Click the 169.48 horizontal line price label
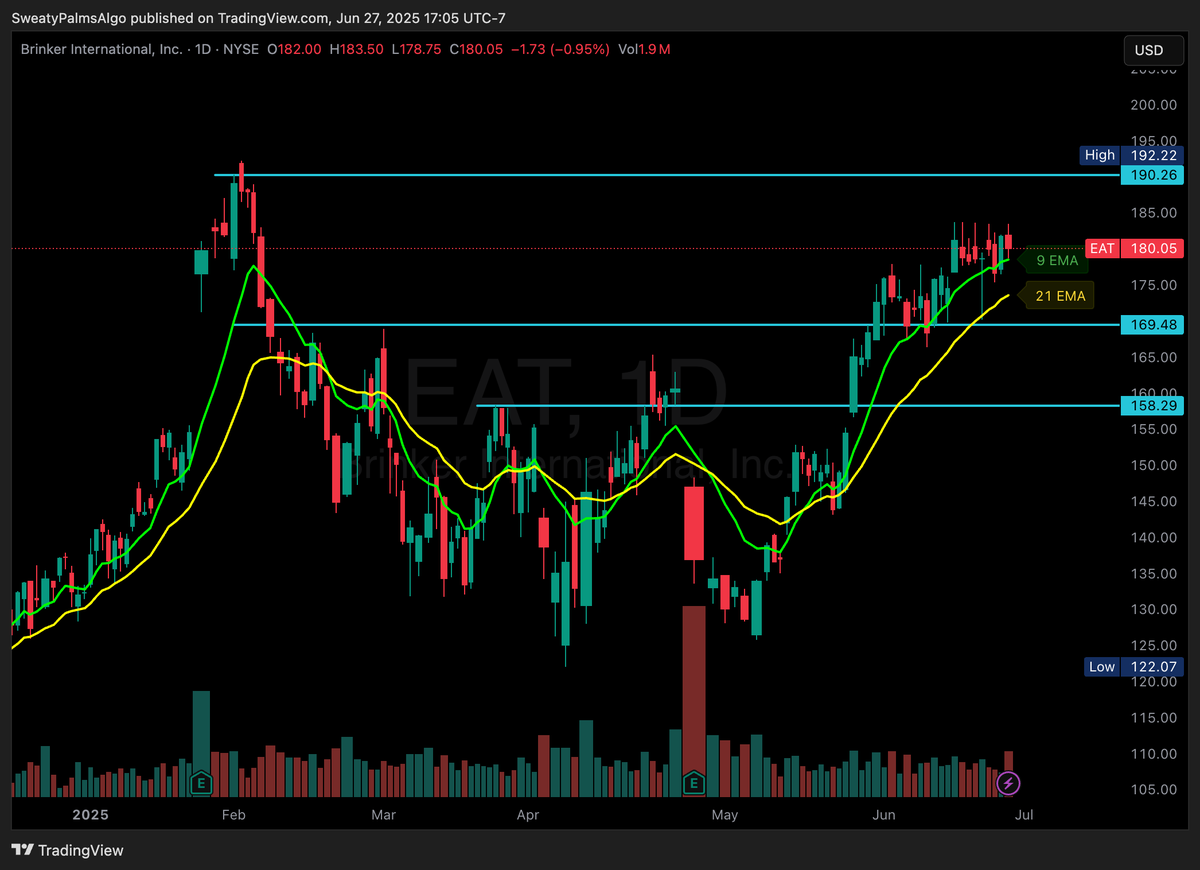The height and width of the screenshot is (870, 1200). [1152, 324]
